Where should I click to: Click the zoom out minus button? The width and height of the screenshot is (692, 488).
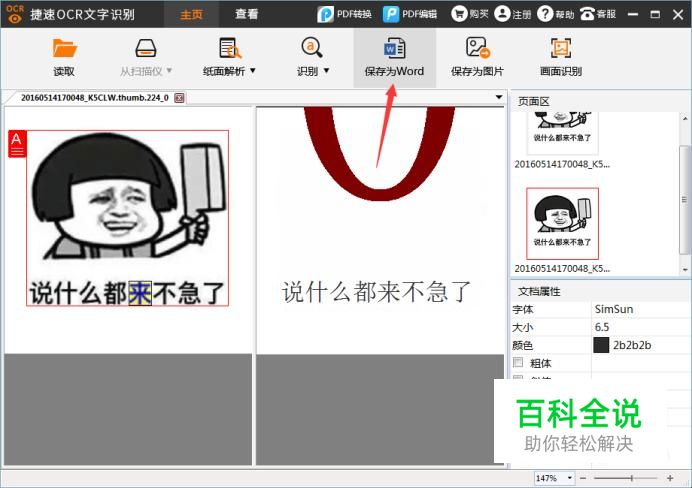tap(583, 478)
